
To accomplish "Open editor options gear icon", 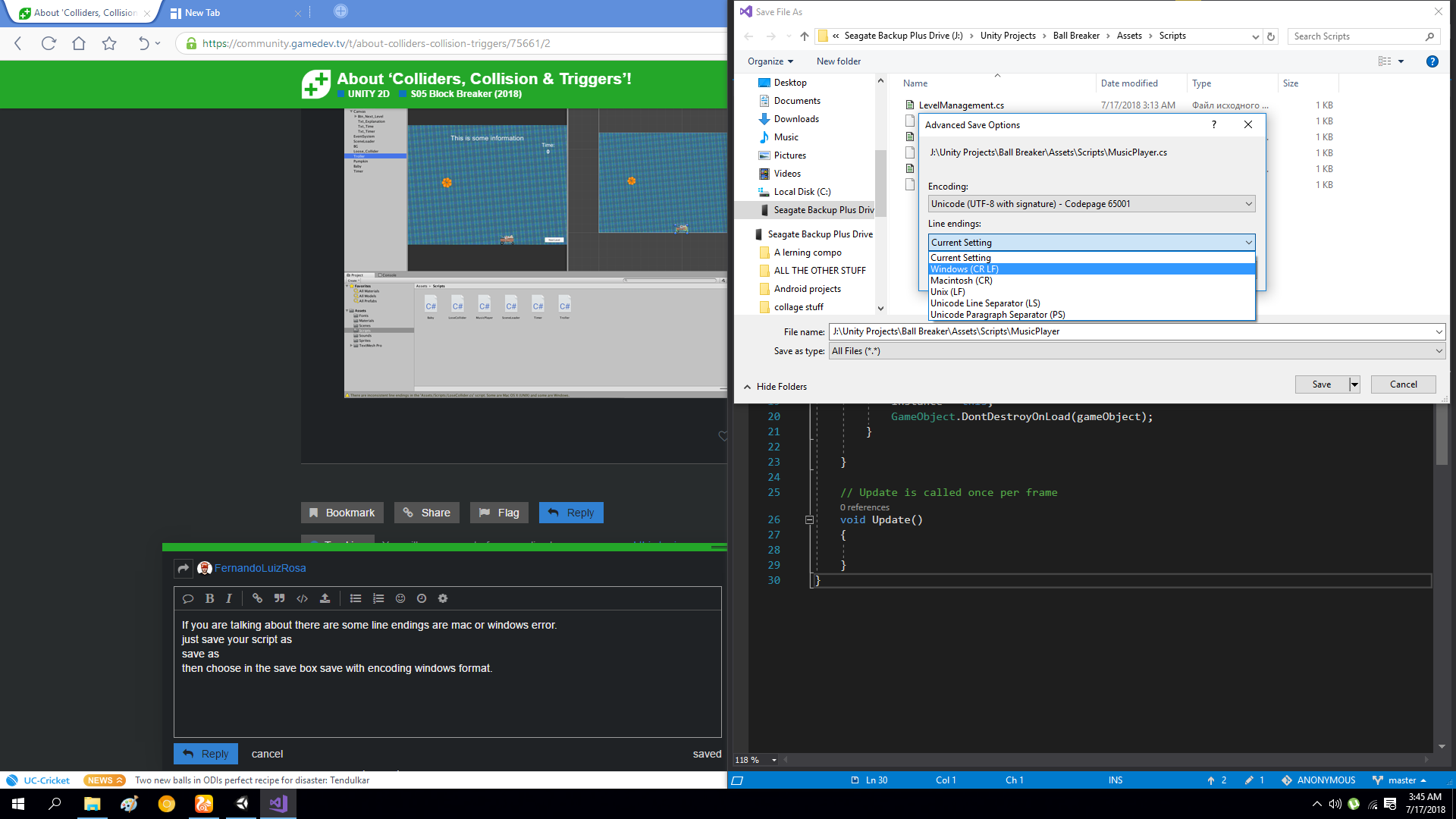I will pyautogui.click(x=443, y=598).
